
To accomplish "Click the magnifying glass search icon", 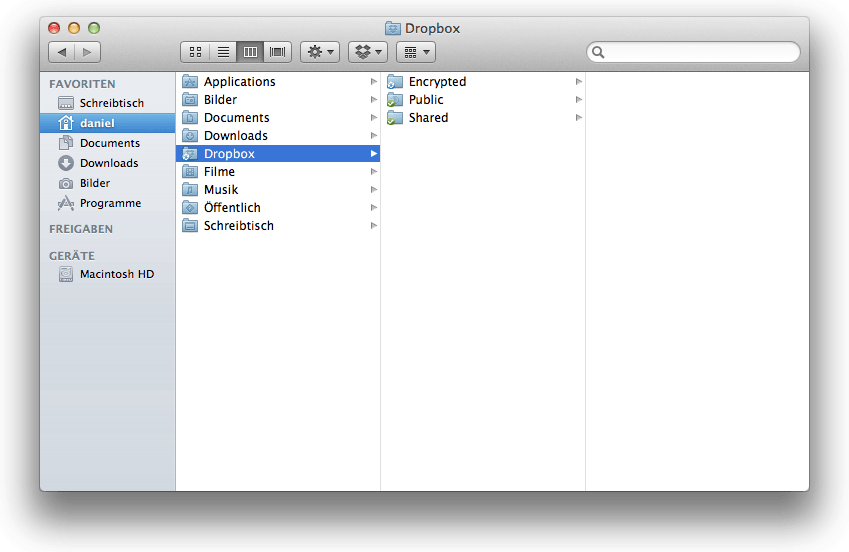I will coord(598,52).
